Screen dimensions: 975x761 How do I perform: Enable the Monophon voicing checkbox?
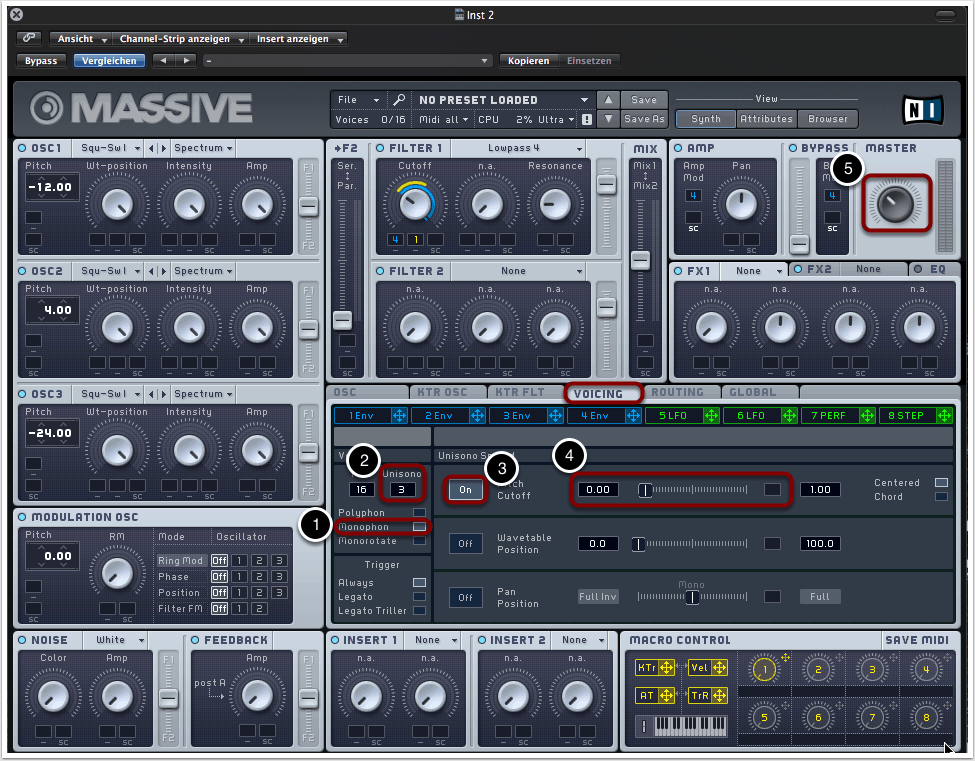[419, 526]
